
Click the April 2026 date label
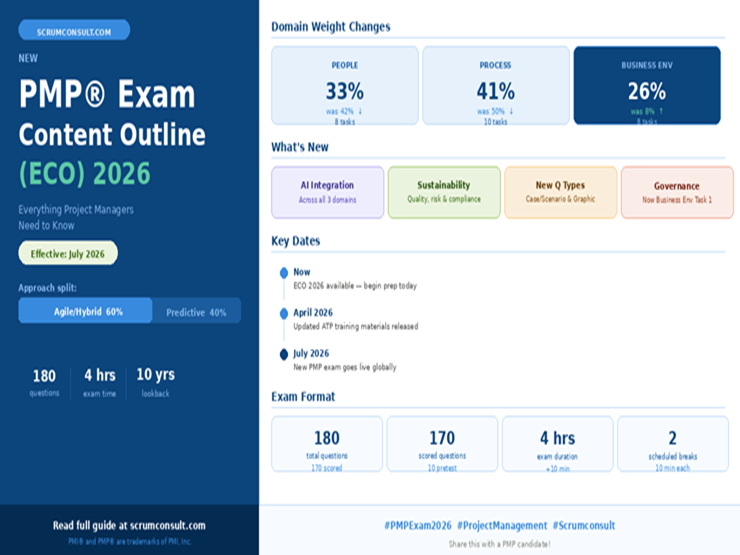pyautogui.click(x=313, y=312)
